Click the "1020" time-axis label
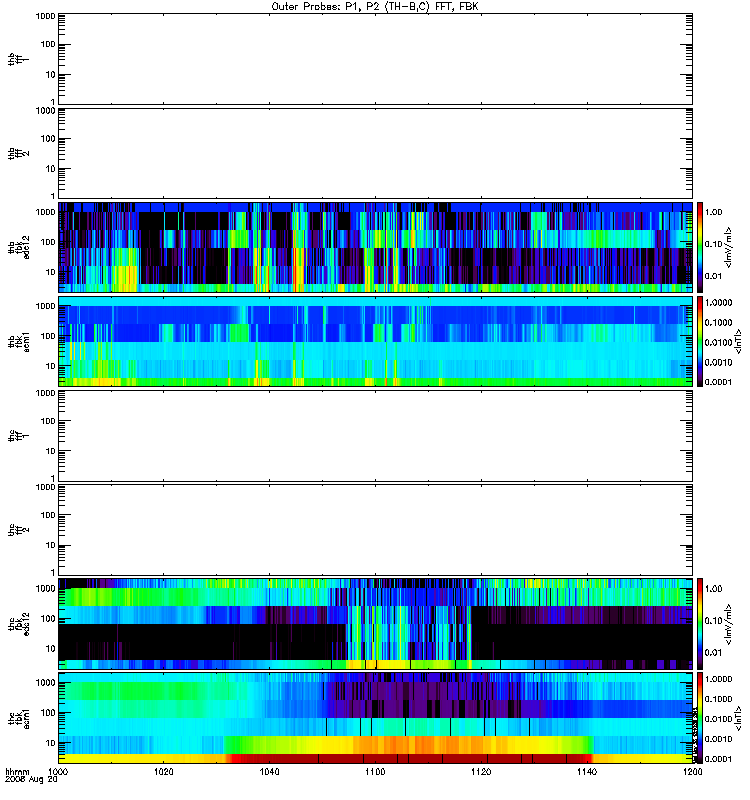Image resolution: width=750 pixels, height=800 pixels. coord(164,771)
